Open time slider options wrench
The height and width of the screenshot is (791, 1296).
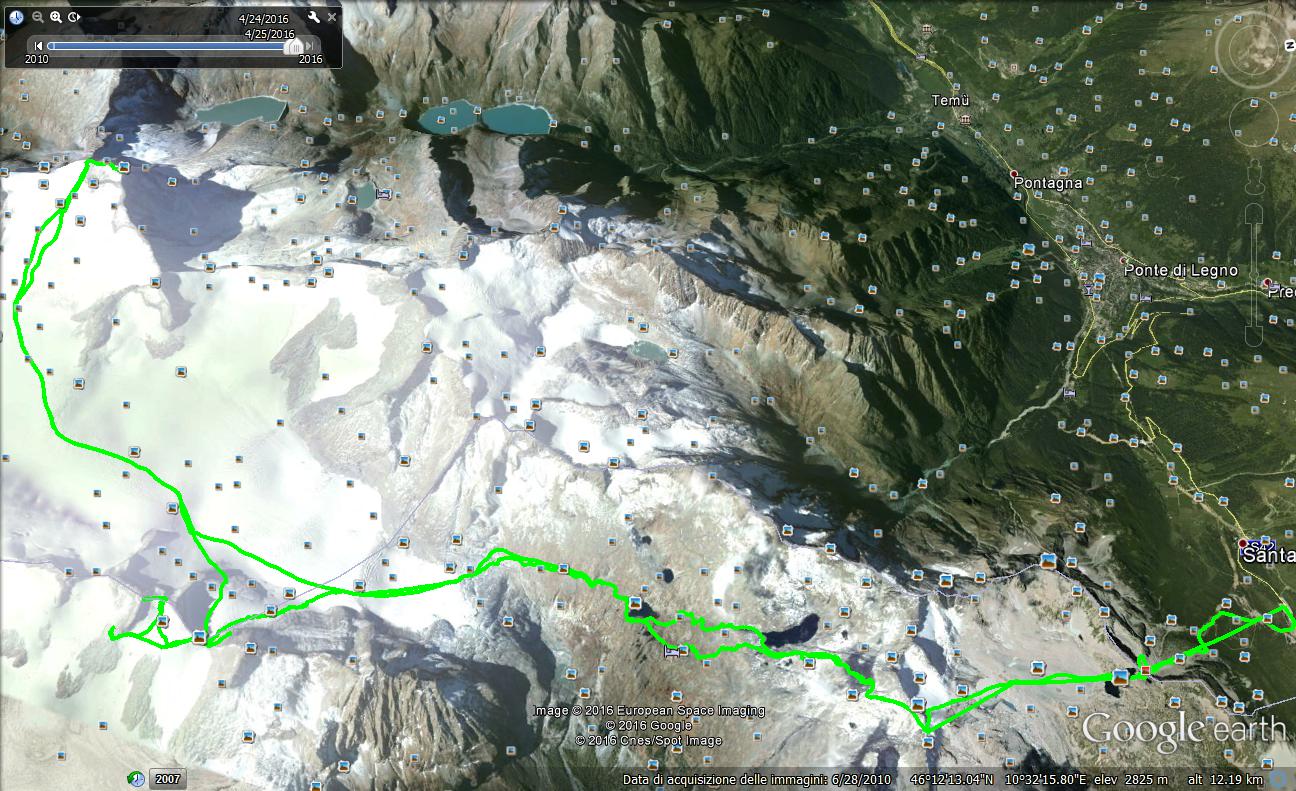[x=313, y=18]
